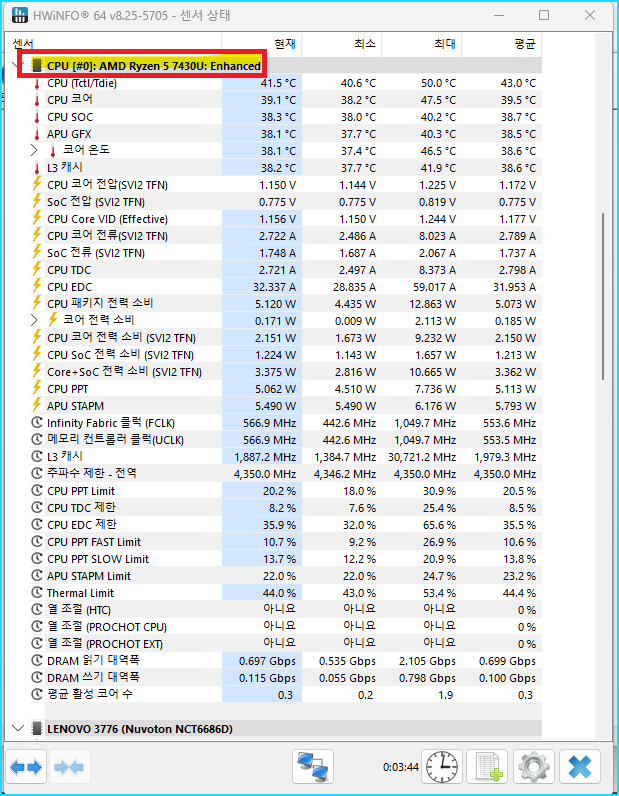Reset the elapsed time clock
The image size is (619, 796).
click(x=441, y=767)
